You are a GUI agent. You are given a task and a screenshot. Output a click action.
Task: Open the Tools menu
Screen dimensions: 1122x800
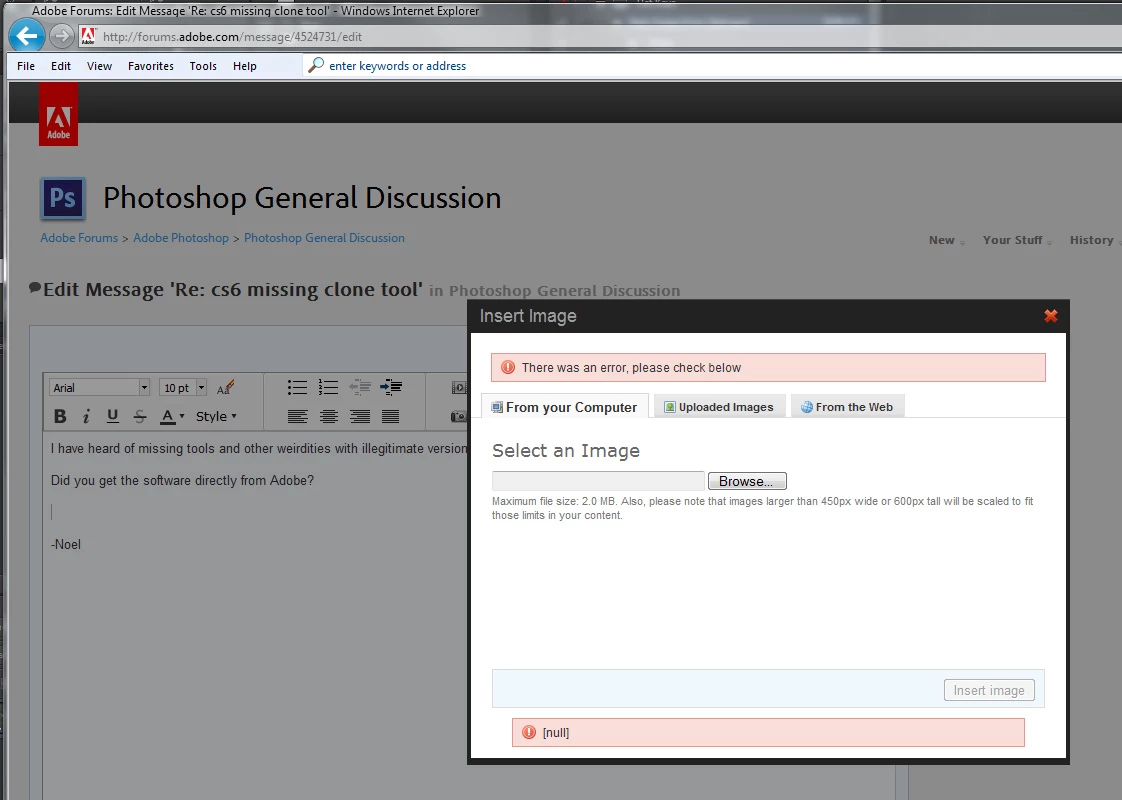click(x=203, y=66)
